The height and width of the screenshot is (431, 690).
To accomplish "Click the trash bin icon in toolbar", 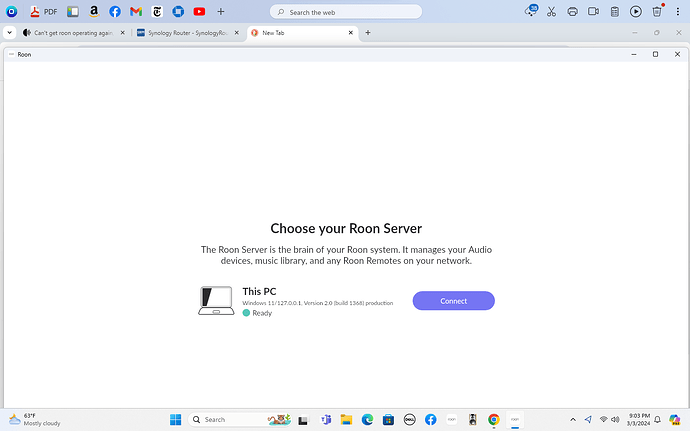I will point(657,11).
